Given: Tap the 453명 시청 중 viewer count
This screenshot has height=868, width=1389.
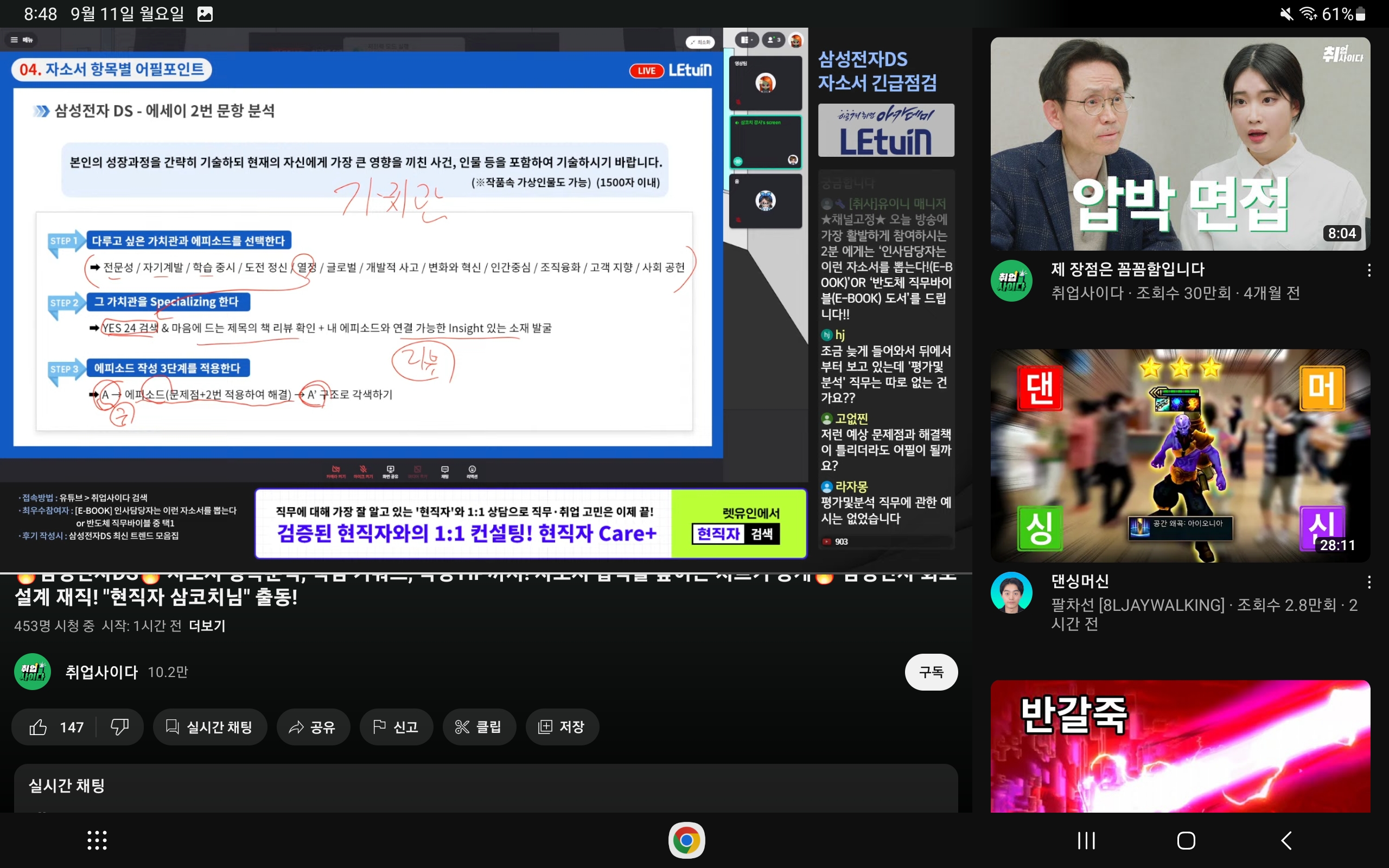Looking at the screenshot, I should 54,626.
